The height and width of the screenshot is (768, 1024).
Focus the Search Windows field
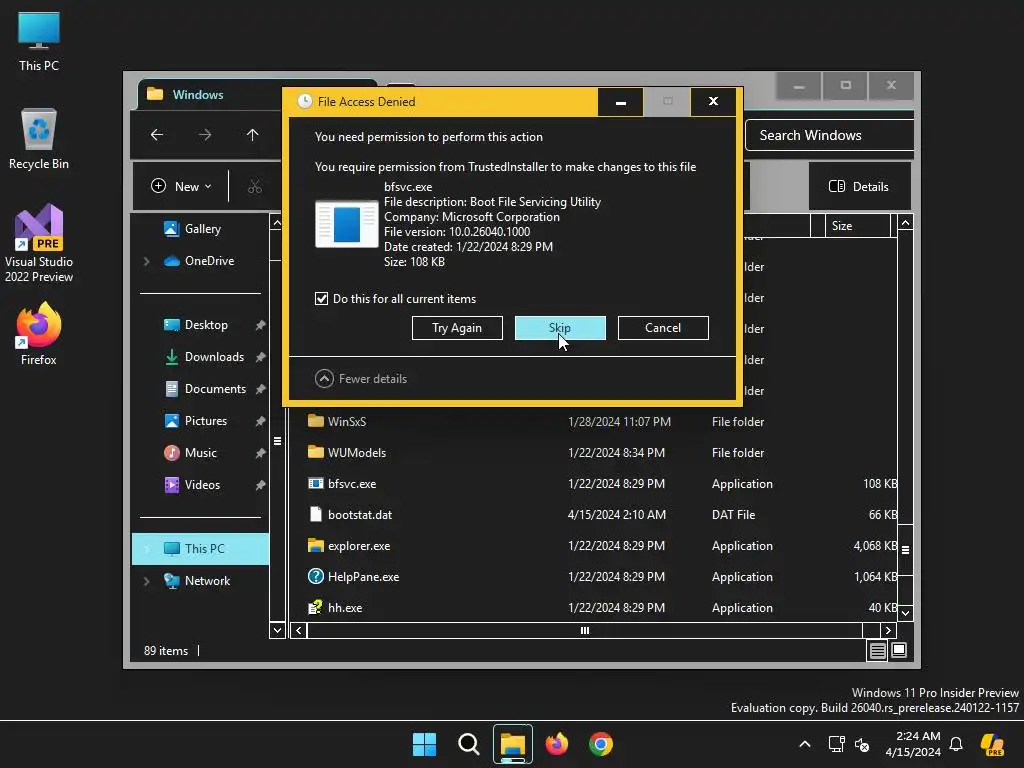pyautogui.click(x=829, y=135)
